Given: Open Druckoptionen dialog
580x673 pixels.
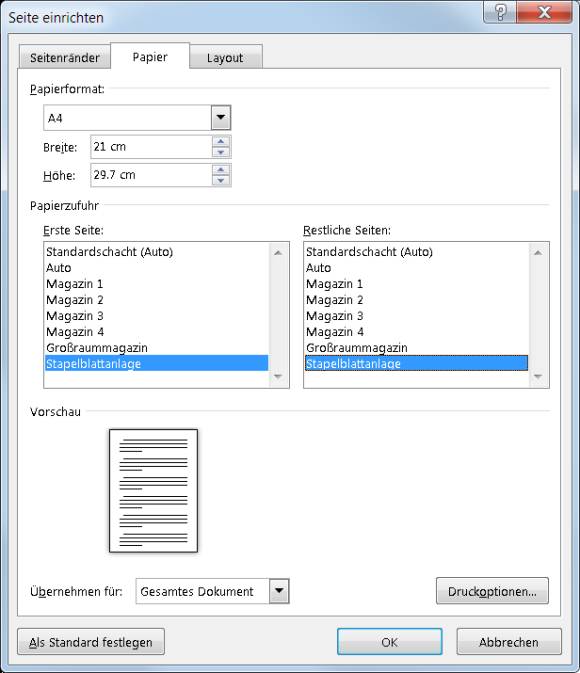Looking at the screenshot, I should (492, 591).
